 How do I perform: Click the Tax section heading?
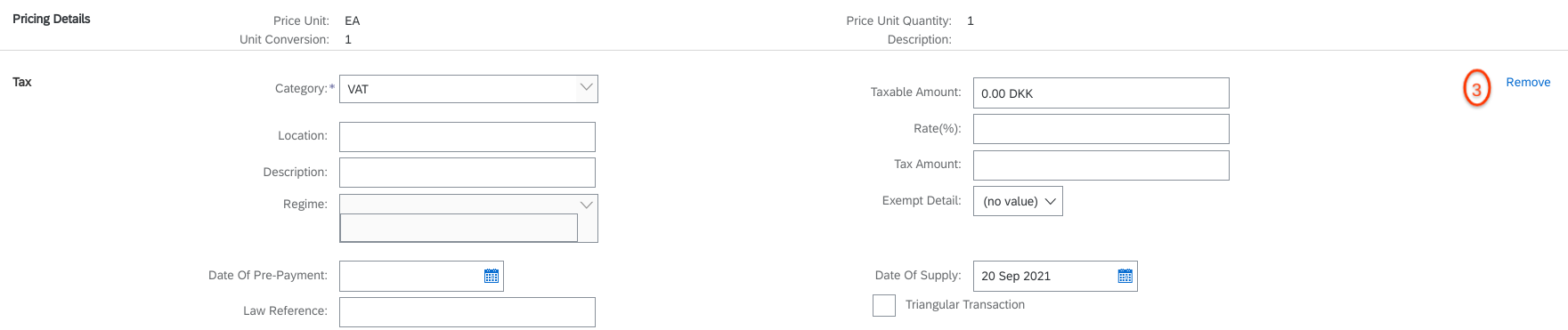[22, 82]
